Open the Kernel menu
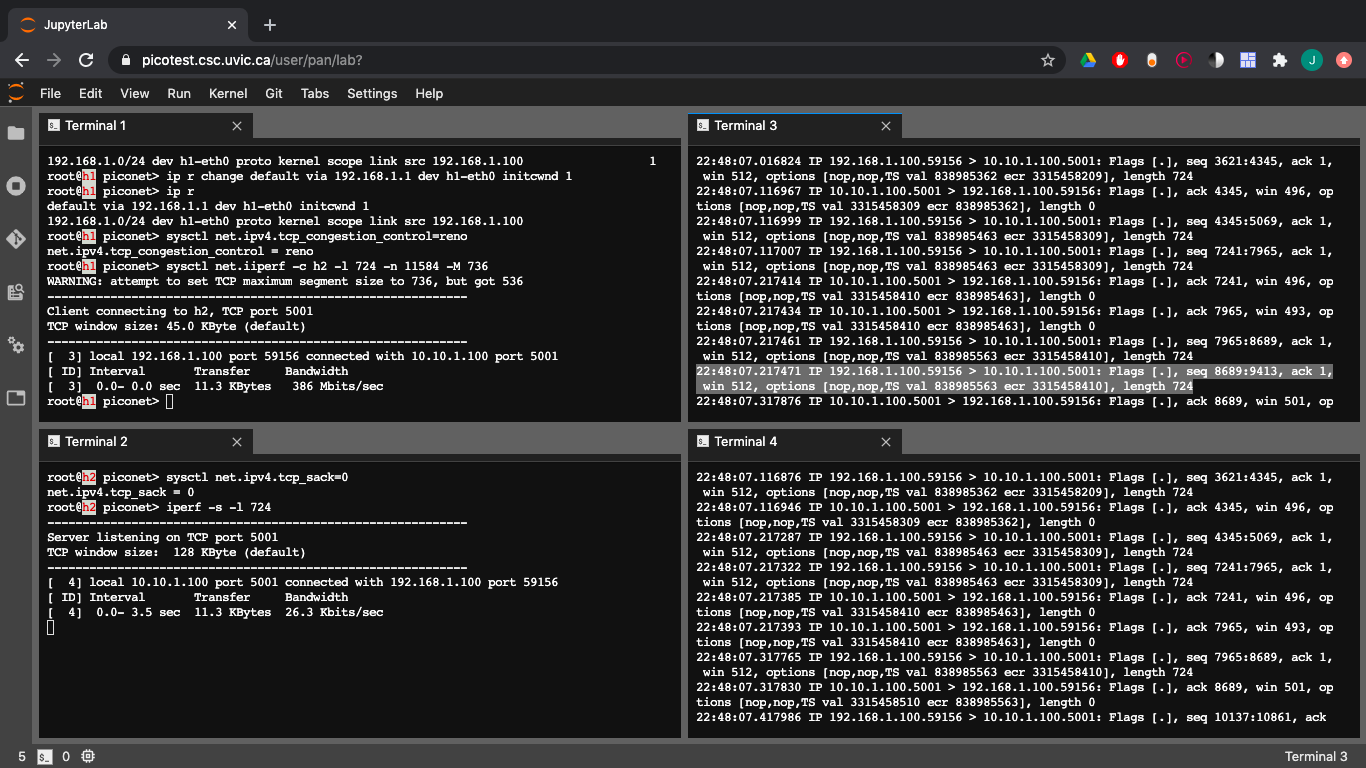This screenshot has width=1366, height=768. pyautogui.click(x=228, y=93)
